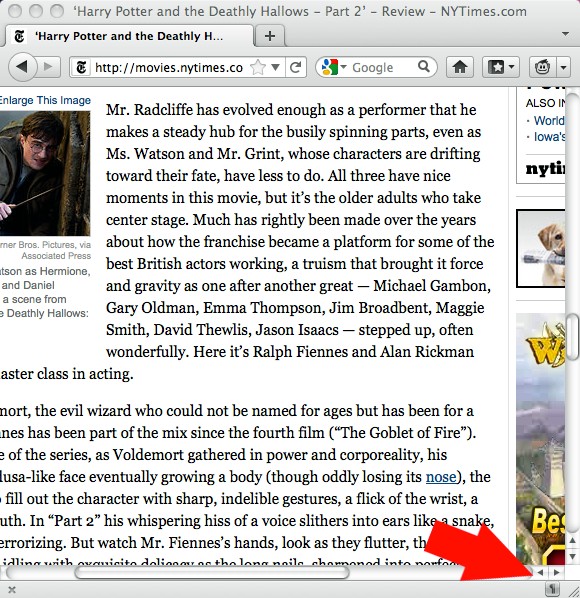Open the Home page button
Viewport: 580px width, 598px height.
(460, 68)
